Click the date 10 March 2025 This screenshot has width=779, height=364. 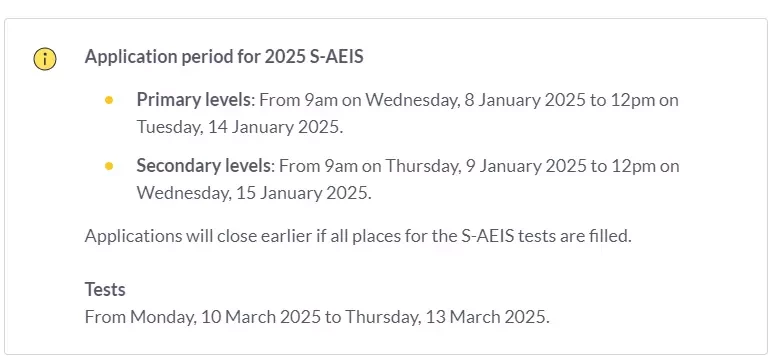pyautogui.click(x=260, y=317)
